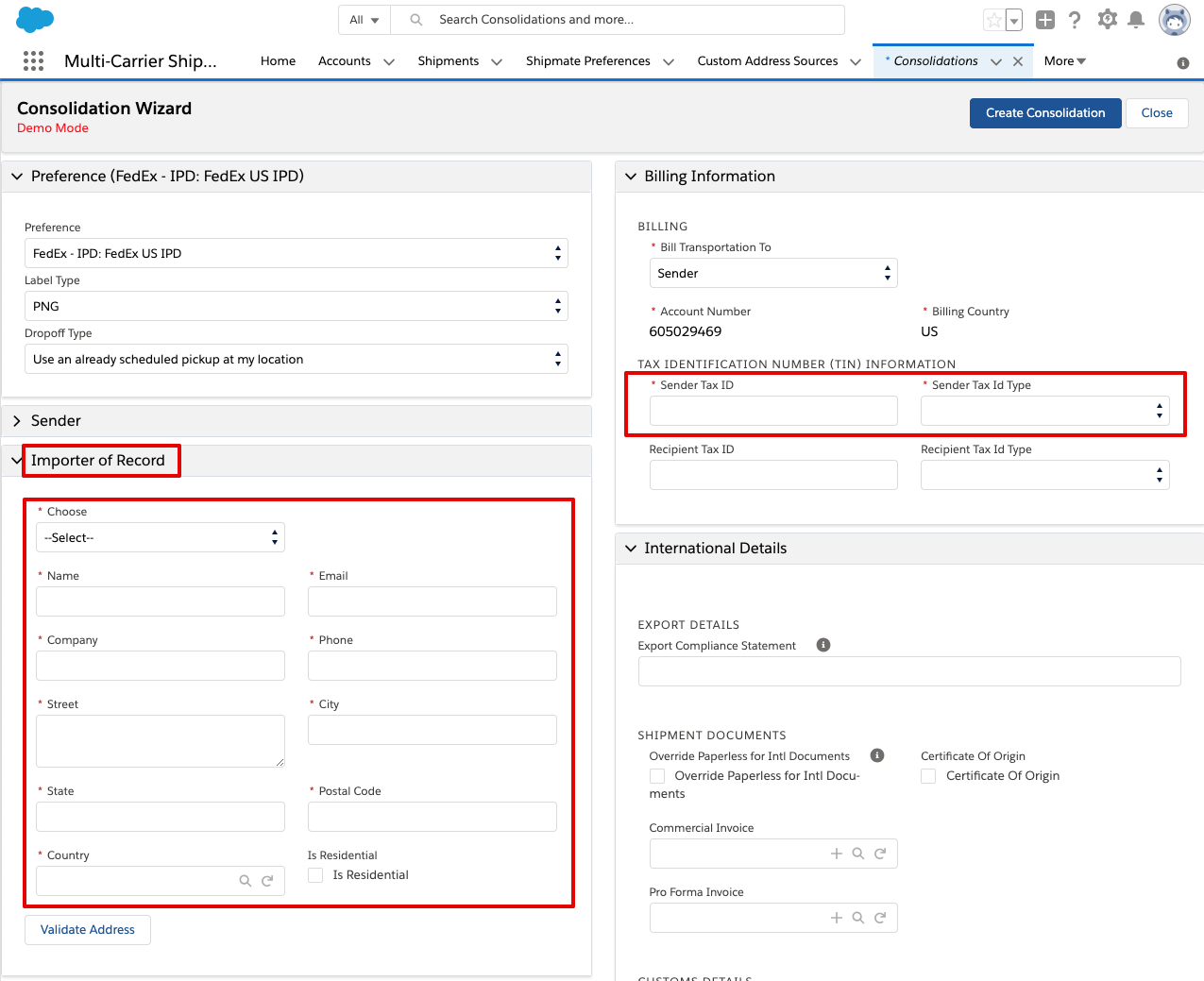The width and height of the screenshot is (1204, 981).
Task: Open the favorites list dropdown arrow
Action: [1014, 20]
